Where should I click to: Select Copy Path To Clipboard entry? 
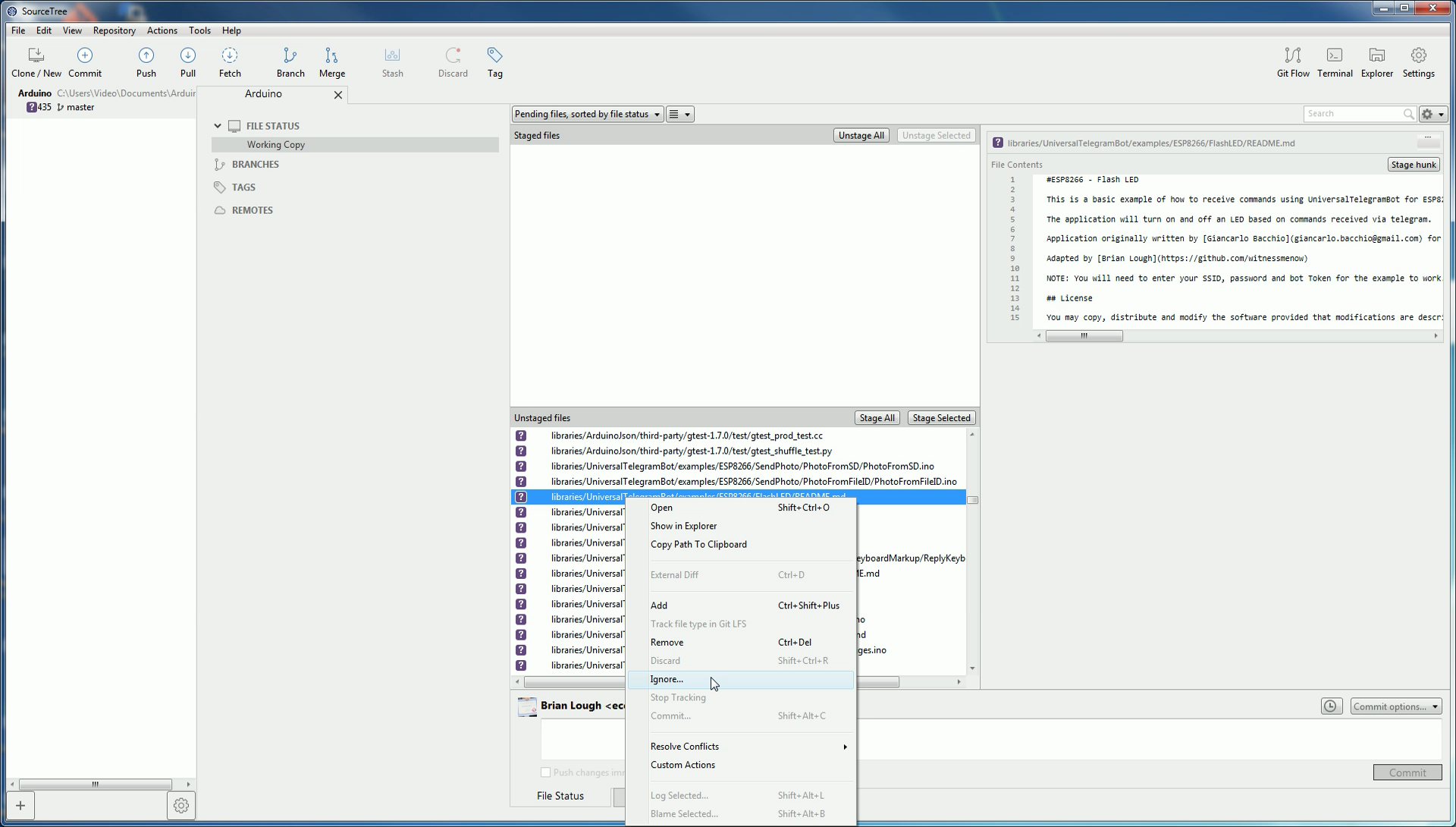698,545
